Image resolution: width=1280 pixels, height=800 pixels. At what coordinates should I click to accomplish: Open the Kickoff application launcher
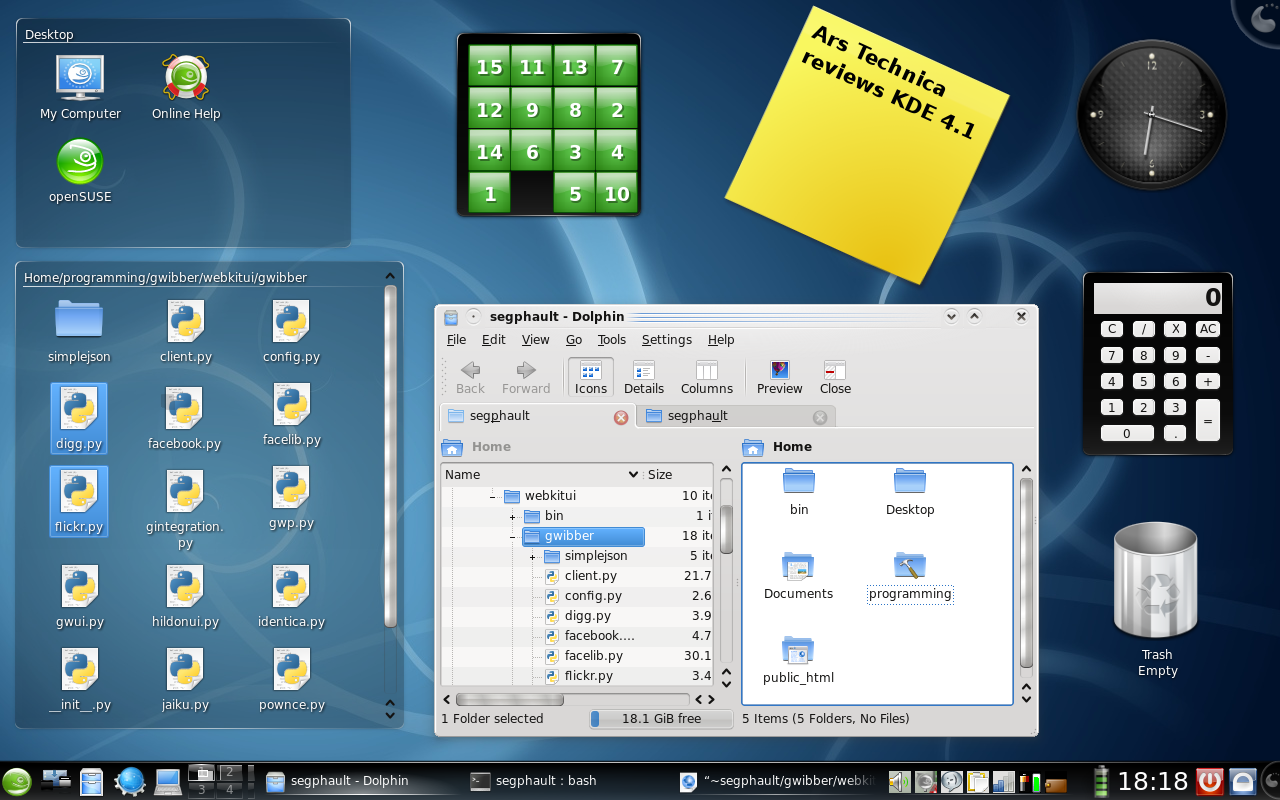(16, 781)
